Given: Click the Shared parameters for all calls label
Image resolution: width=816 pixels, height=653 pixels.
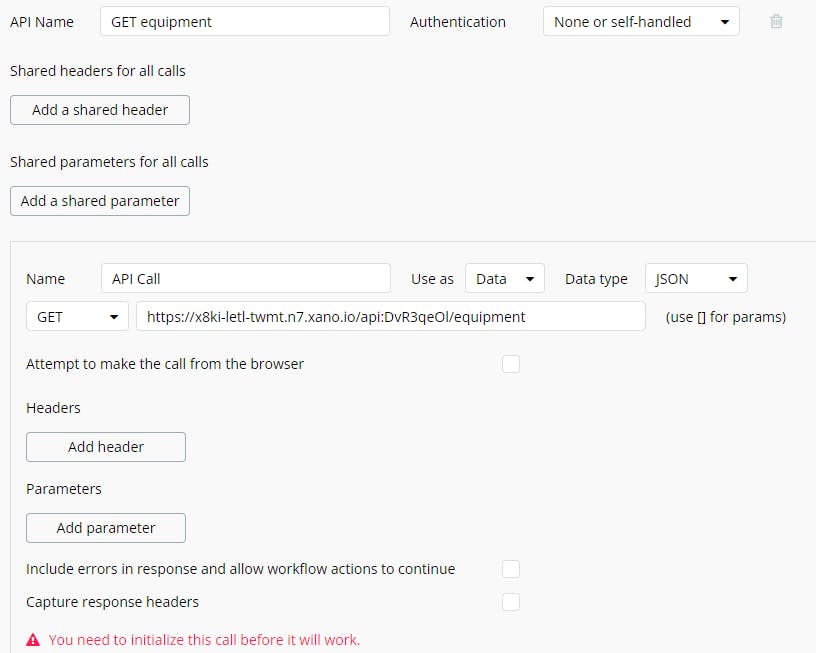Looking at the screenshot, I should click(x=109, y=161).
